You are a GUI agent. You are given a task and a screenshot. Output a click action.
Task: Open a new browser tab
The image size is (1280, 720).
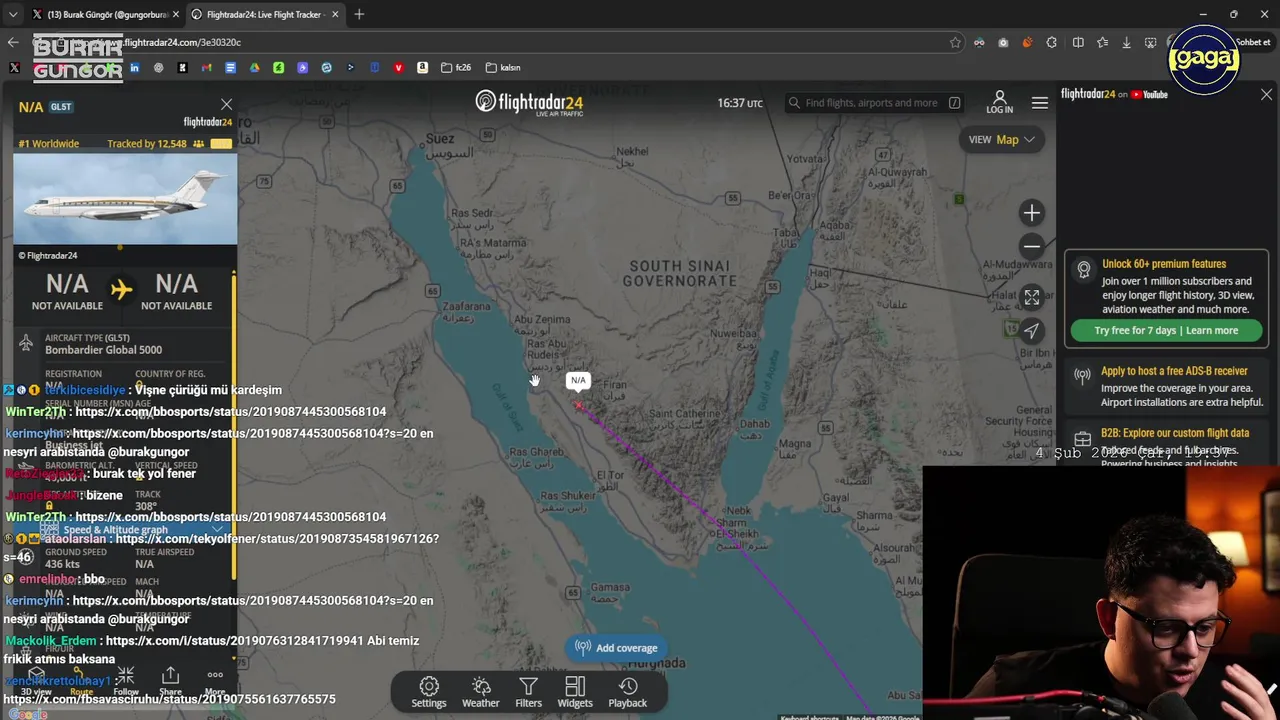[359, 14]
